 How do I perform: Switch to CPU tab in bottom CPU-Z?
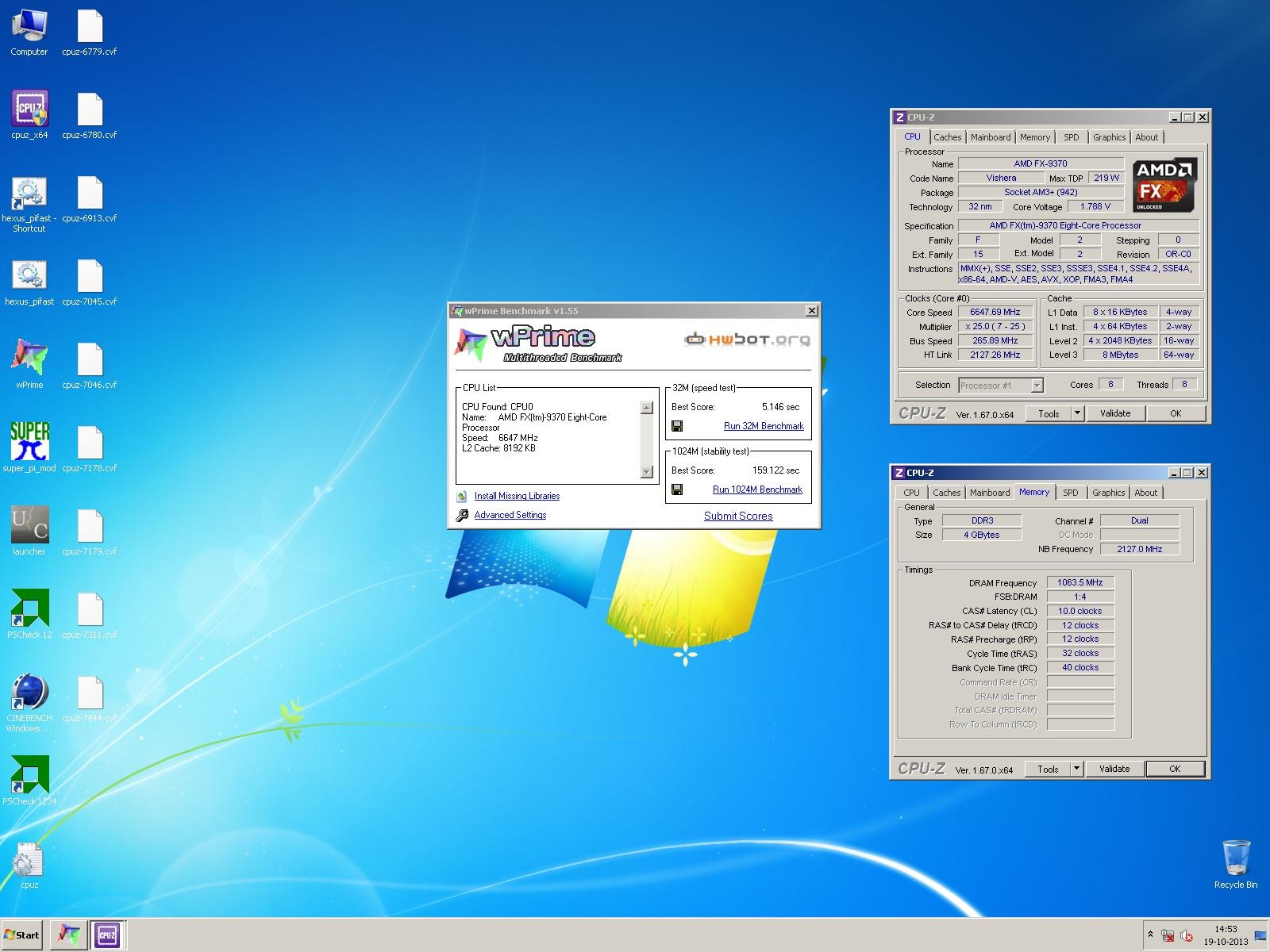[911, 493]
